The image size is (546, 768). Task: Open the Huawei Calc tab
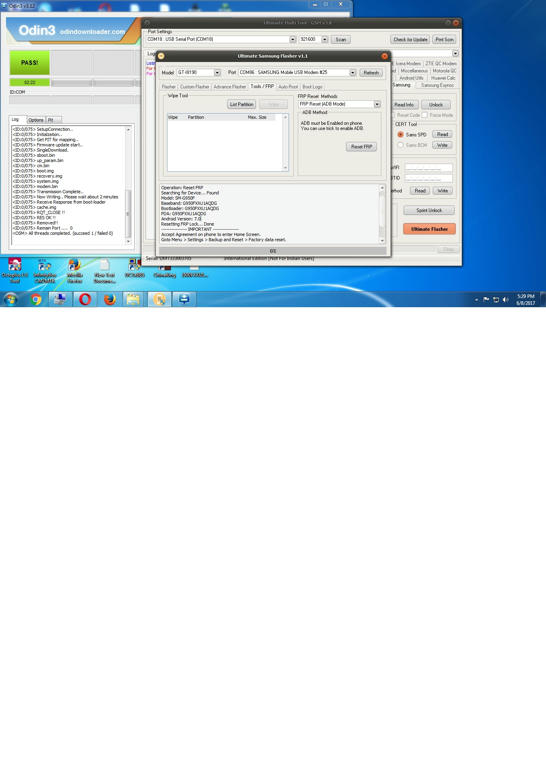click(x=443, y=78)
